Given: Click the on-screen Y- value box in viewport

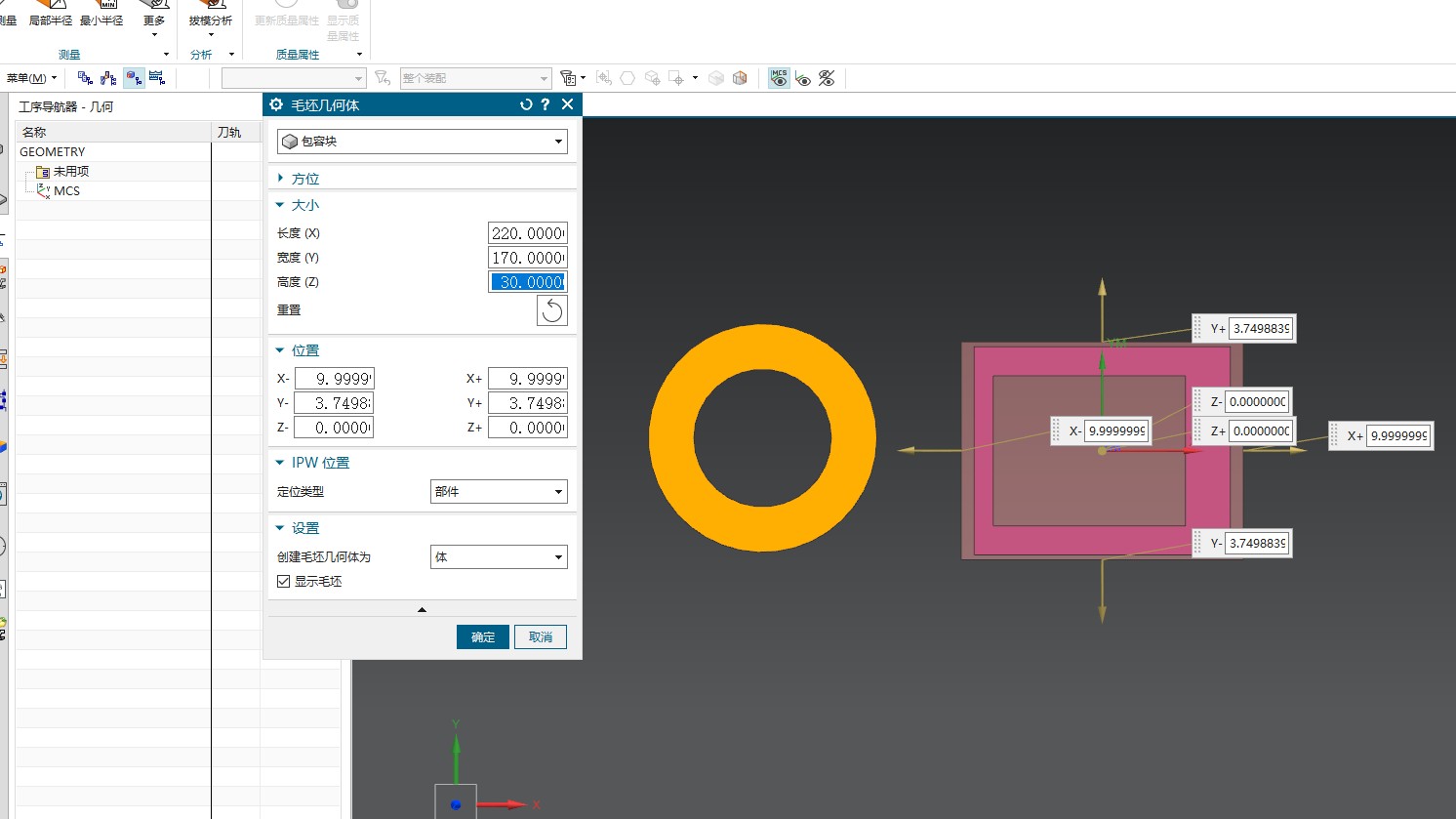Looking at the screenshot, I should pyautogui.click(x=1258, y=544).
